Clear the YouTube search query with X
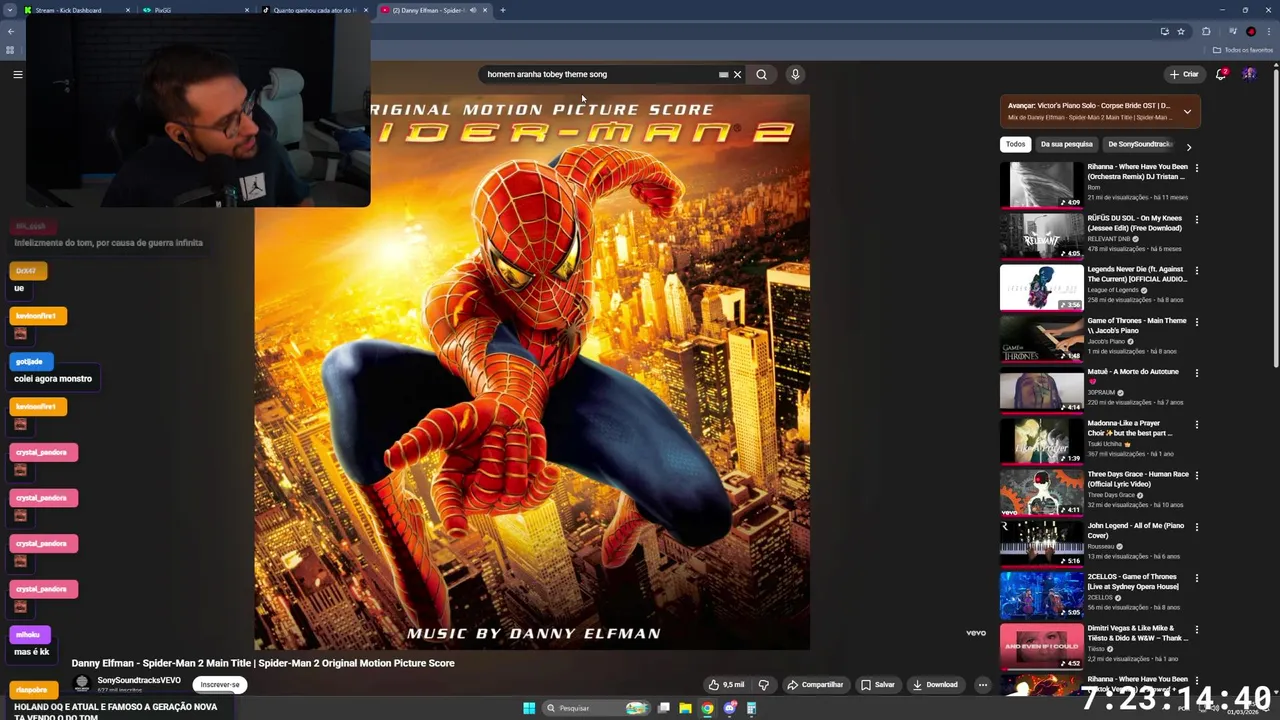Viewport: 1280px width, 720px height. tap(738, 74)
